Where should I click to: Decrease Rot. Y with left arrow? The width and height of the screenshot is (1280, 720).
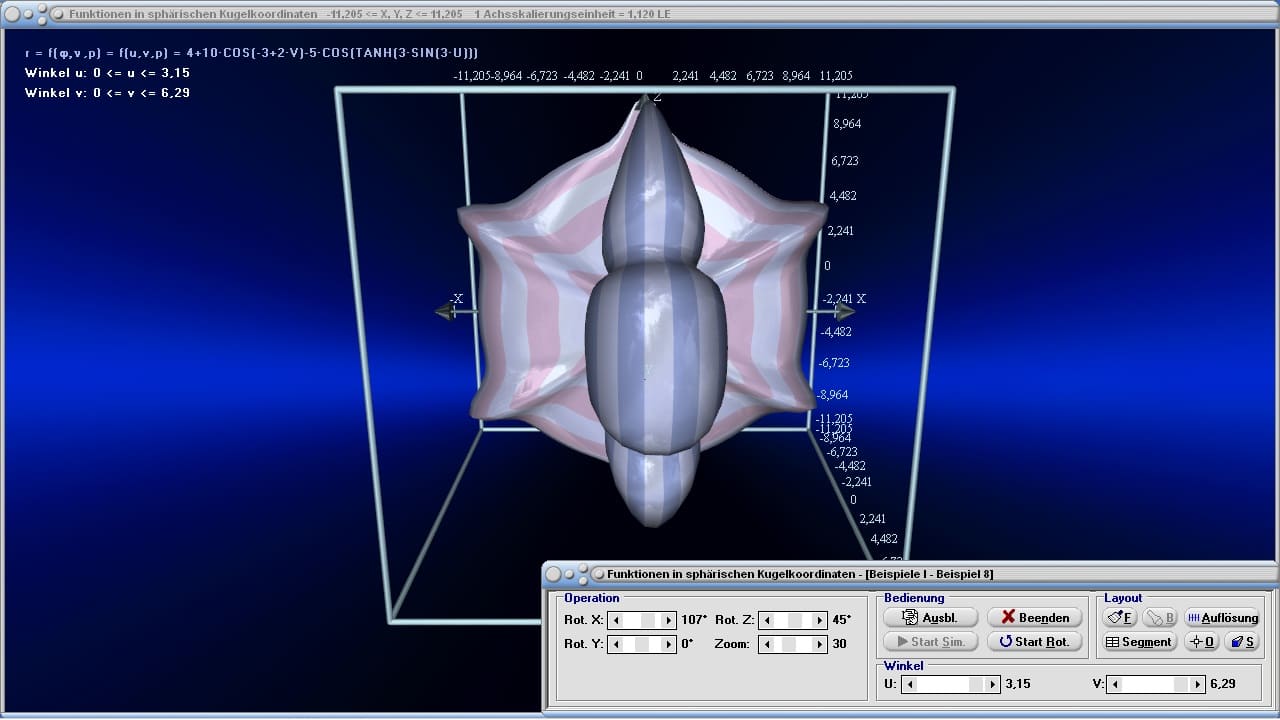click(x=616, y=644)
